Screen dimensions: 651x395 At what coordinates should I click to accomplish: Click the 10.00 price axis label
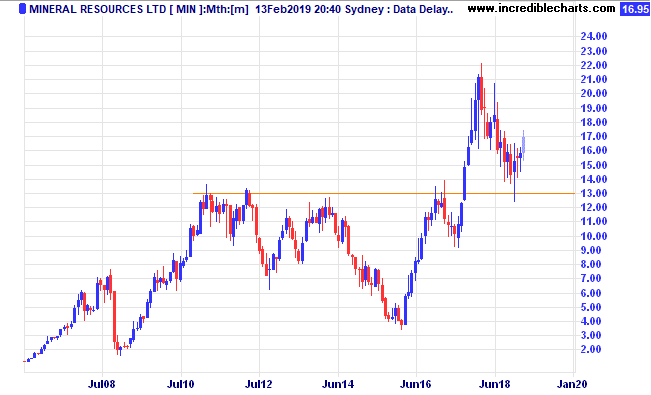click(x=594, y=236)
